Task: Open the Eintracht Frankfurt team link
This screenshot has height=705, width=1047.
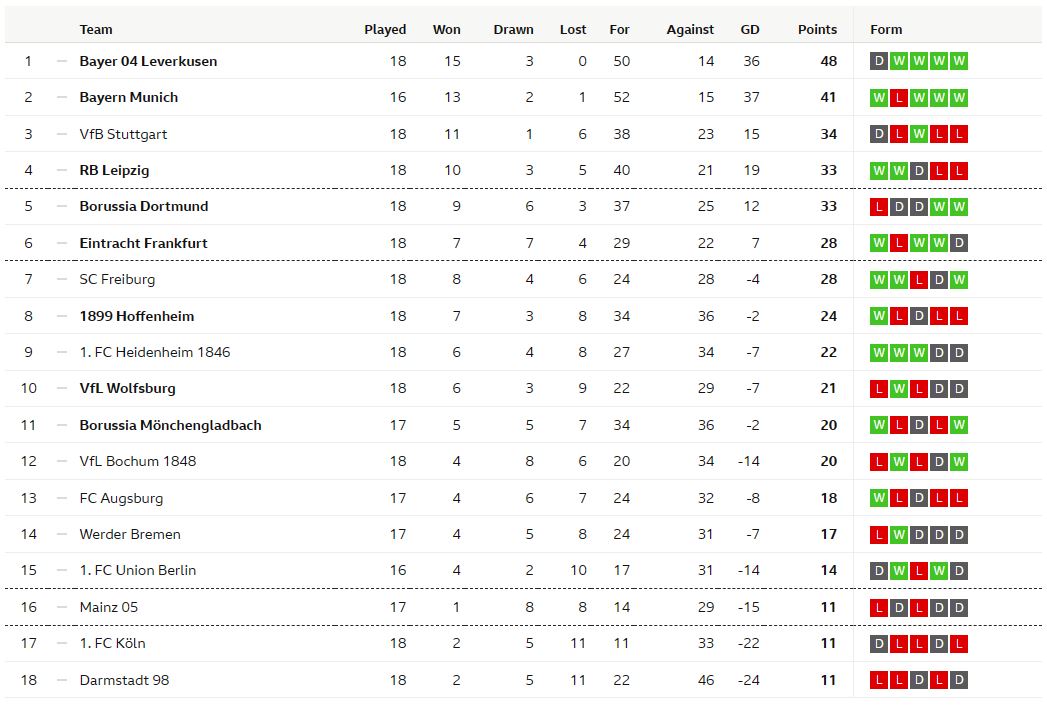Action: pos(144,243)
